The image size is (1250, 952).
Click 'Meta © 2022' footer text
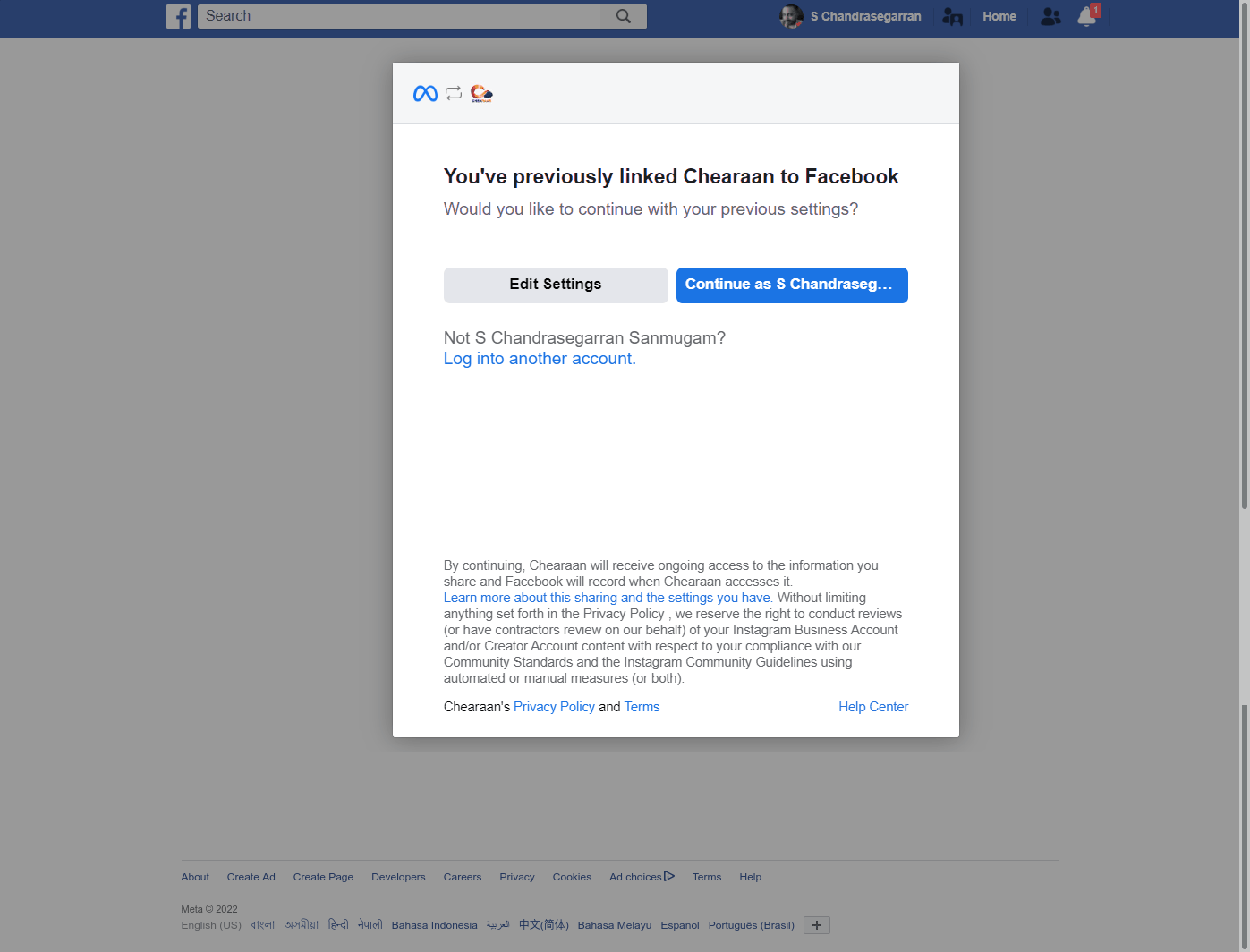pyautogui.click(x=209, y=909)
